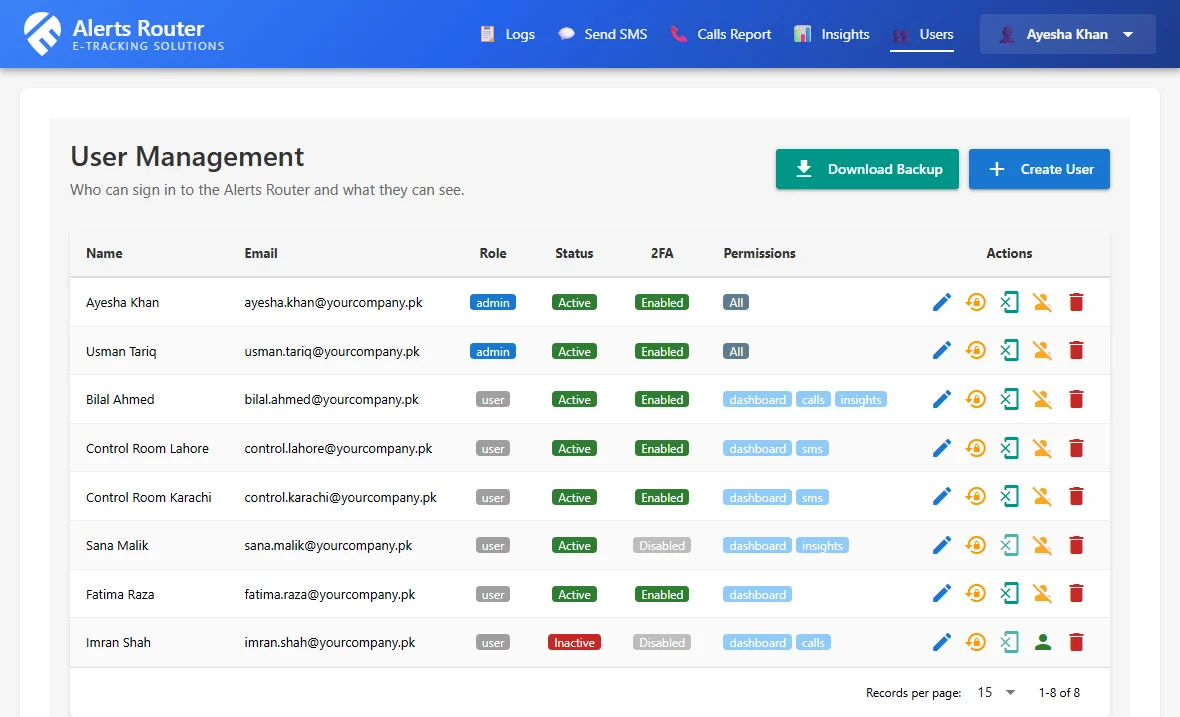Click the Status column header
The image size is (1180, 717).
coord(574,254)
